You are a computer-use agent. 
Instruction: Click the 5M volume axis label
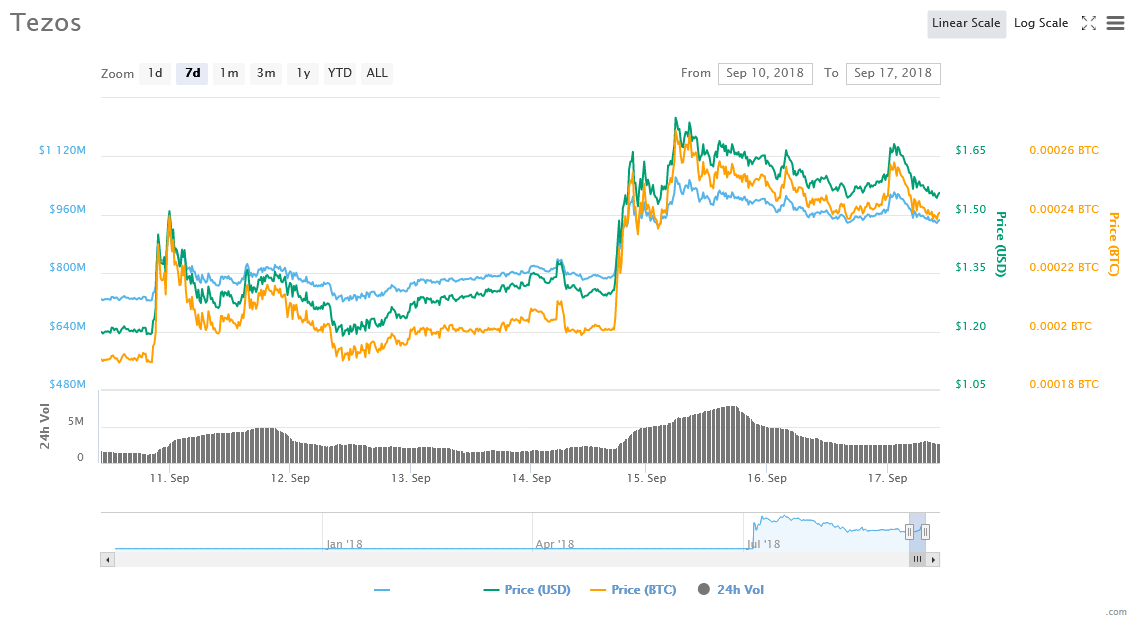75,422
